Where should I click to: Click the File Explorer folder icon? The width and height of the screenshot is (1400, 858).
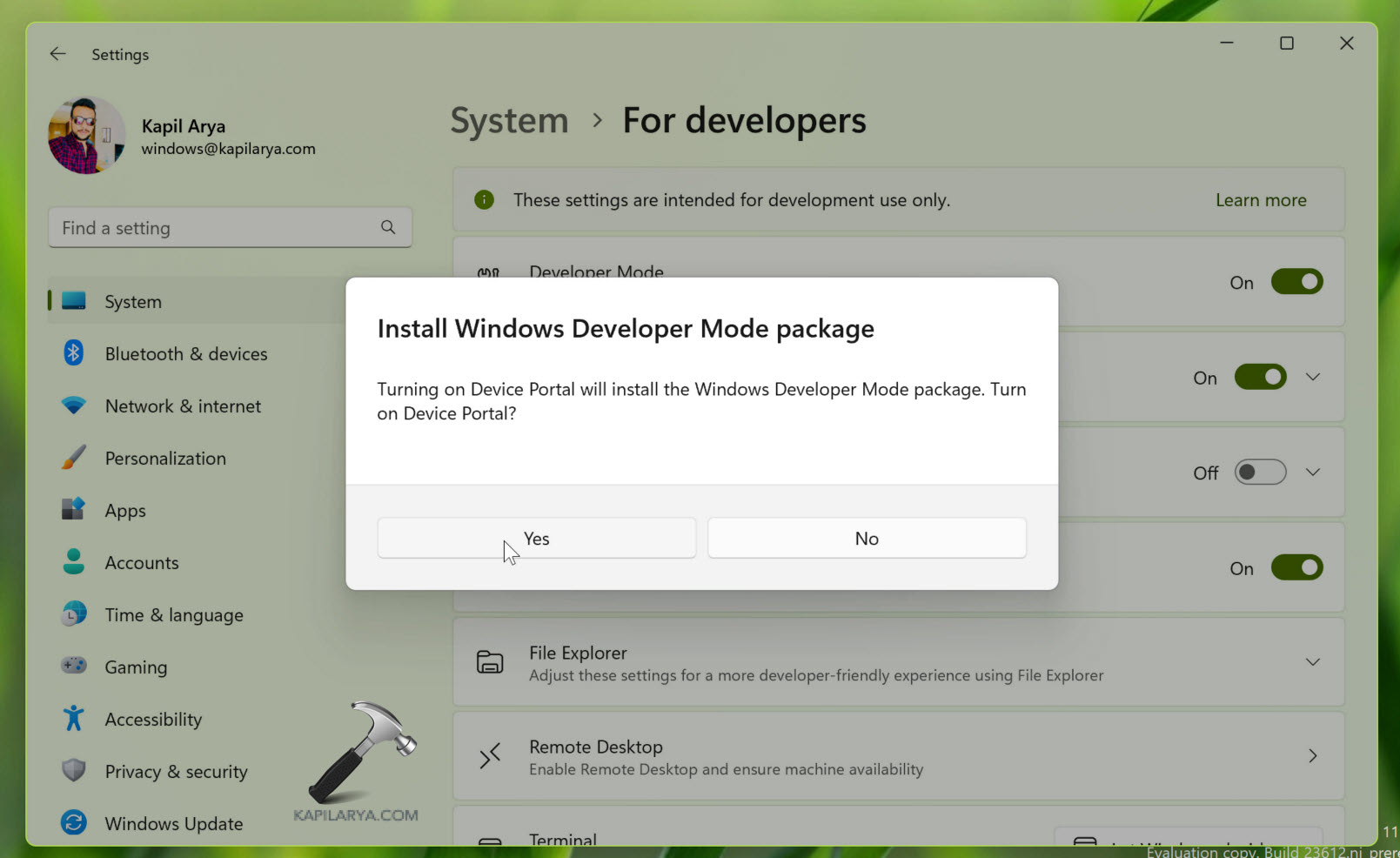tap(490, 662)
